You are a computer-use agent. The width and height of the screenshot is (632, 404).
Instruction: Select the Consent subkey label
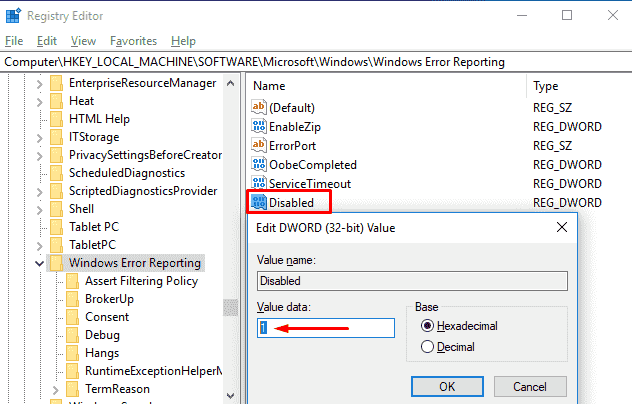click(x=107, y=317)
